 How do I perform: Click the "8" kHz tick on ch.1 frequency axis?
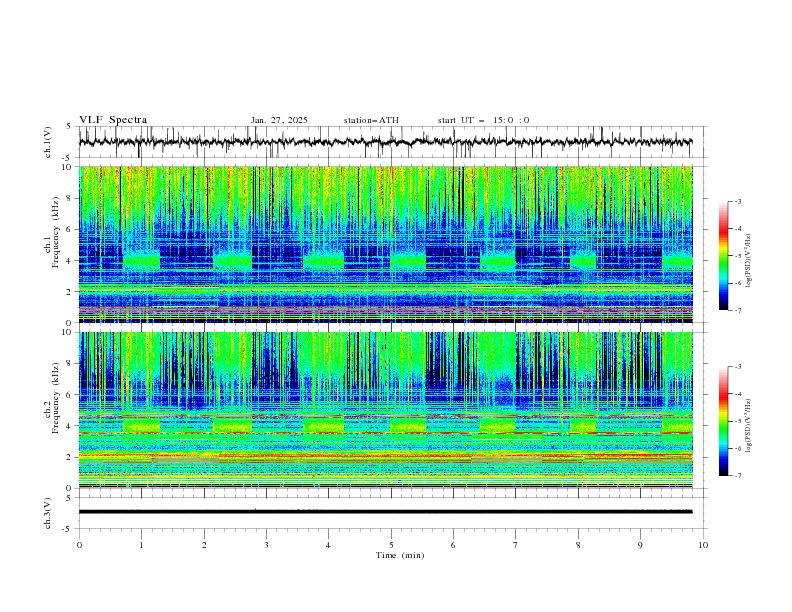click(70, 198)
